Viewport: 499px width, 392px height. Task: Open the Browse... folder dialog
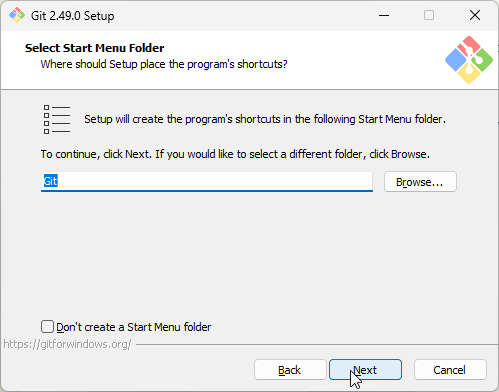[420, 182]
